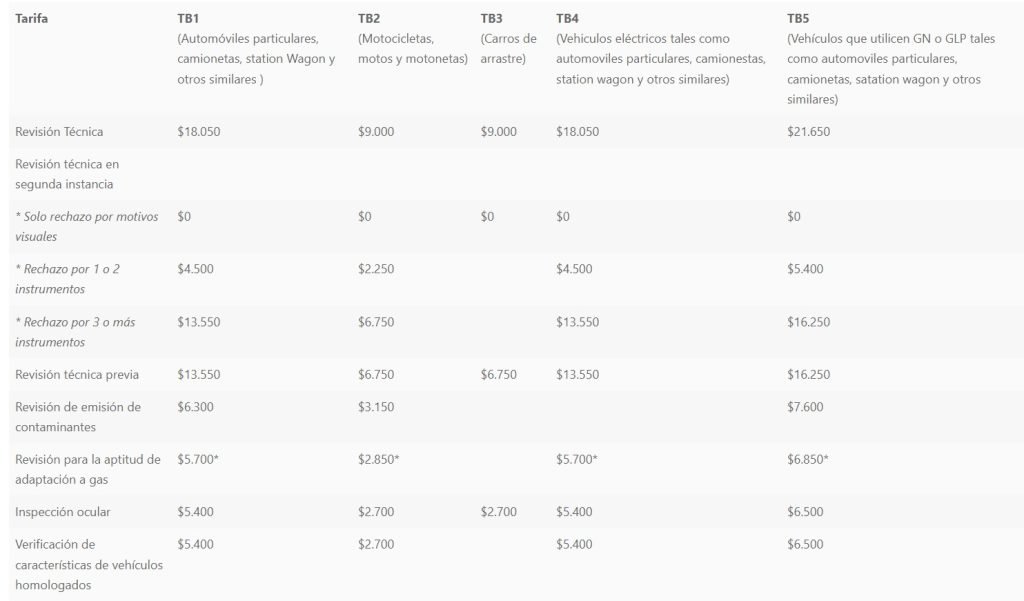Select the $21.650 Revisión Técnica value
Image resolution: width=1024 pixels, height=601 pixels.
pyautogui.click(x=808, y=131)
